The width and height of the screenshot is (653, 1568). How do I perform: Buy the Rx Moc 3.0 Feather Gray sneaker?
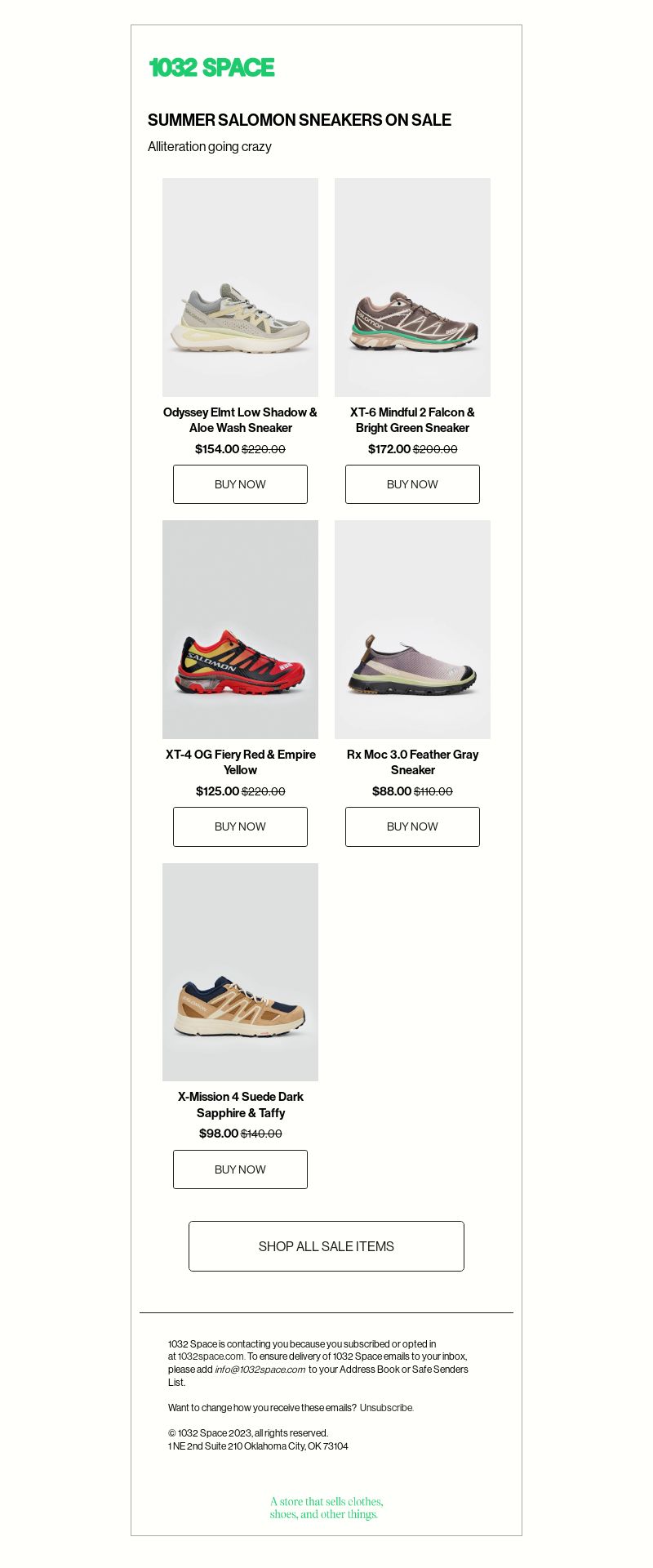tap(412, 826)
